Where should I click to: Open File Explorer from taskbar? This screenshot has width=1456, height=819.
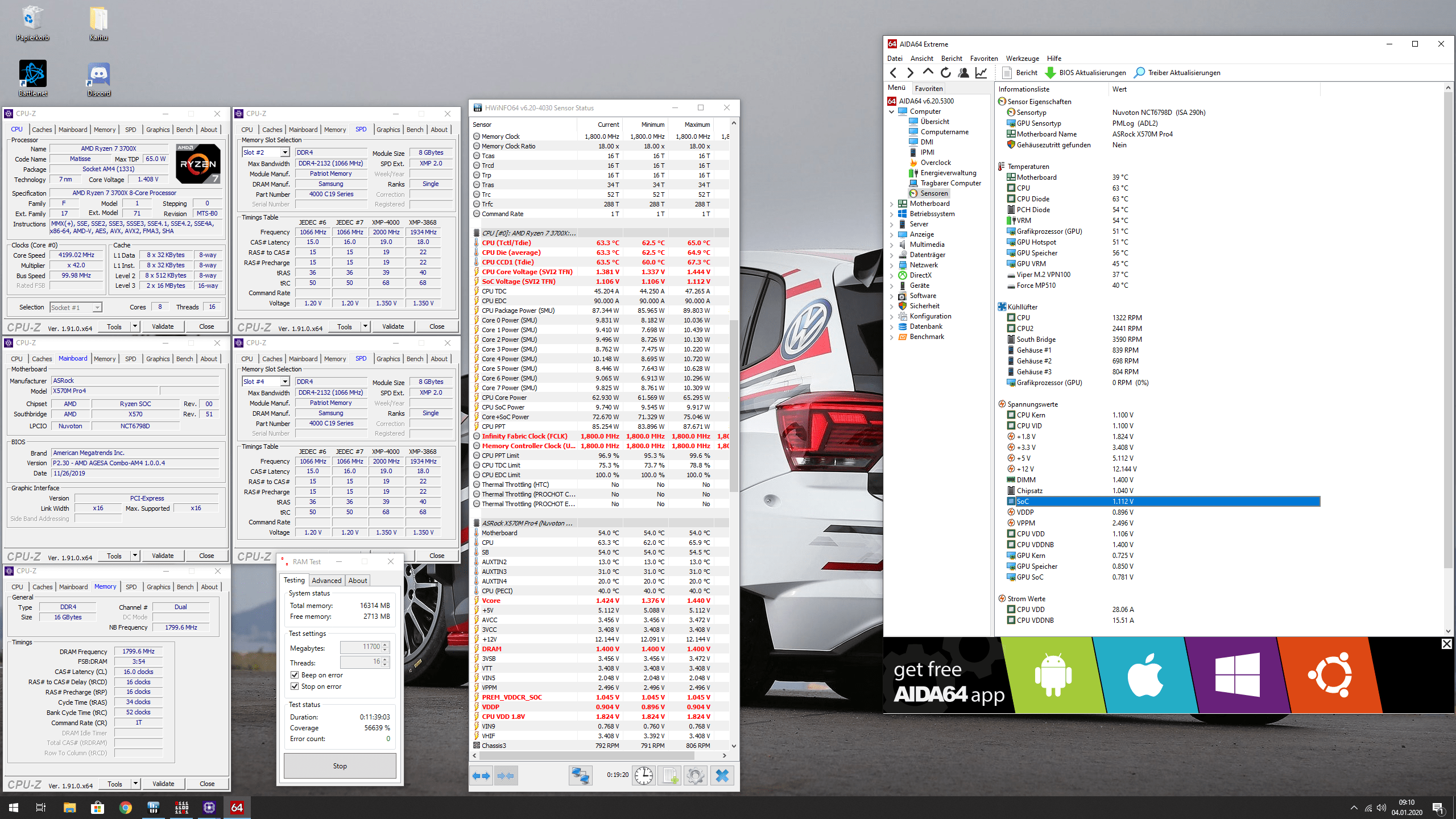click(x=69, y=807)
